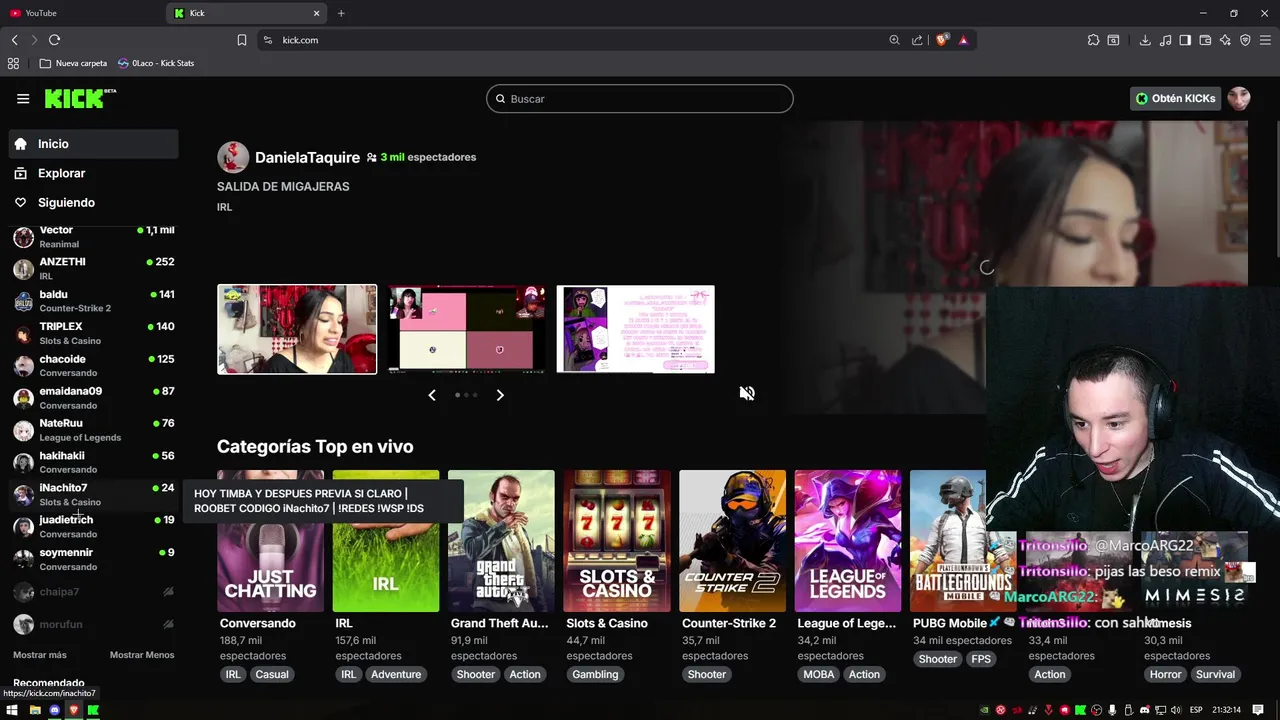Open chacoide channel in followed list
This screenshot has width=1280, height=720.
point(93,365)
